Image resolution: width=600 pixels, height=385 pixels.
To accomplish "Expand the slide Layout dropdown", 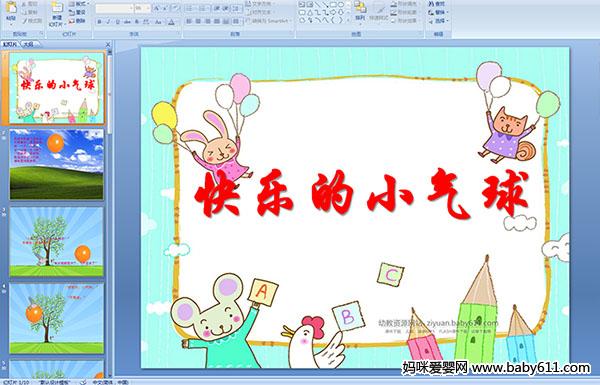I will pyautogui.click(x=78, y=4).
